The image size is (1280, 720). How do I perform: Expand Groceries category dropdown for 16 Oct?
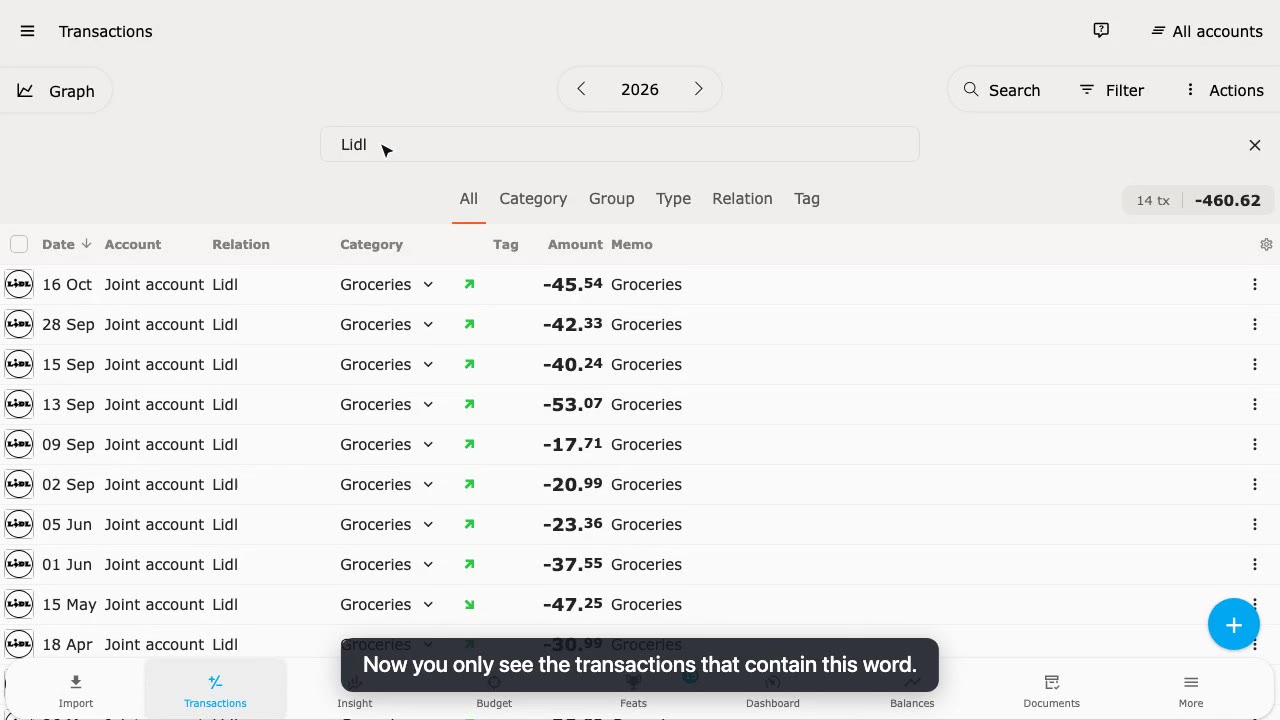pos(428,284)
